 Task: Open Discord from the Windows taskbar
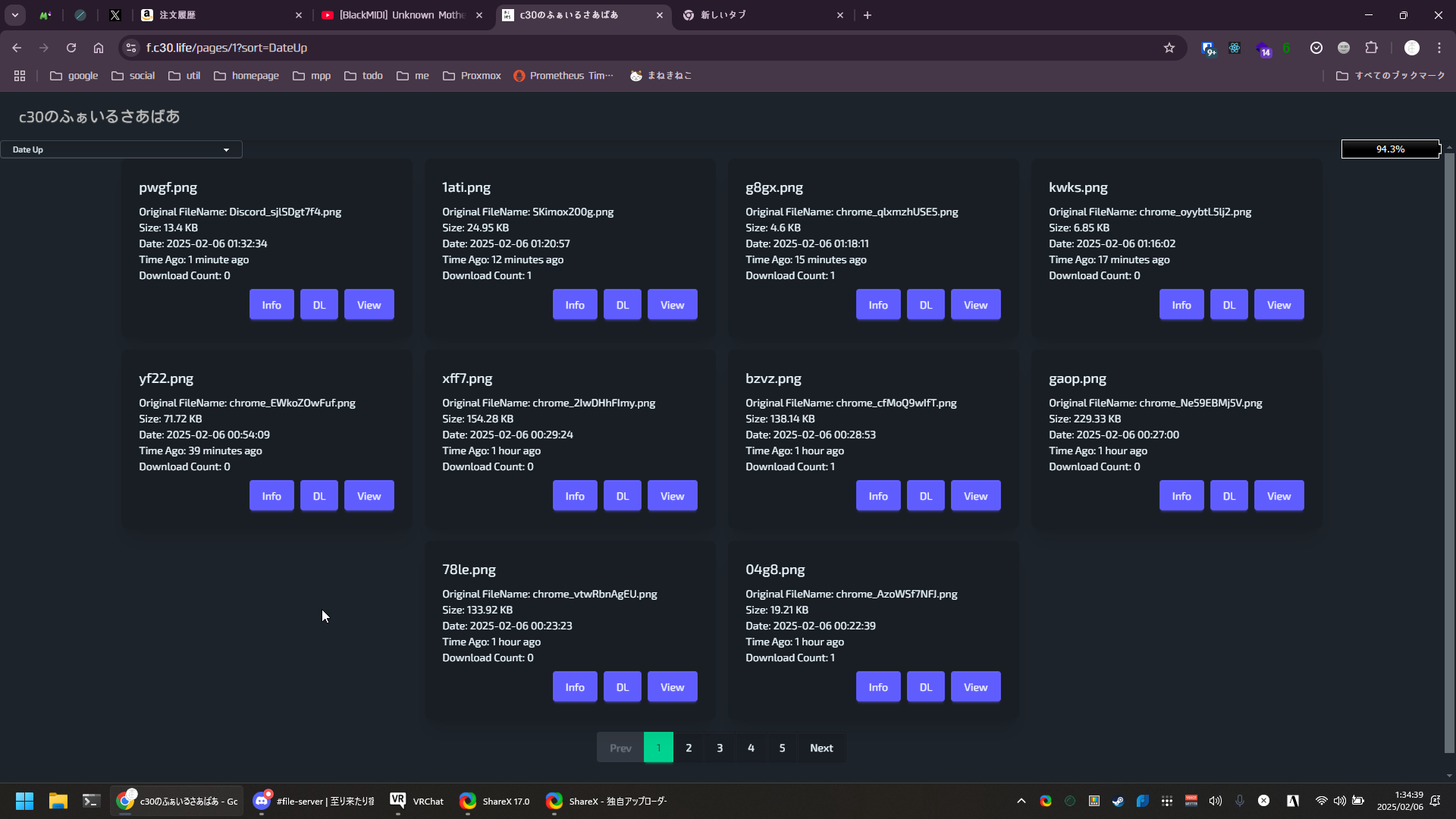[x=262, y=801]
